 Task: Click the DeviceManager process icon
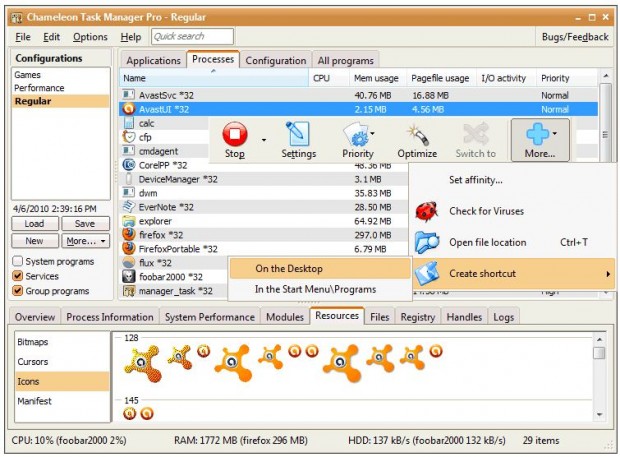coord(129,179)
